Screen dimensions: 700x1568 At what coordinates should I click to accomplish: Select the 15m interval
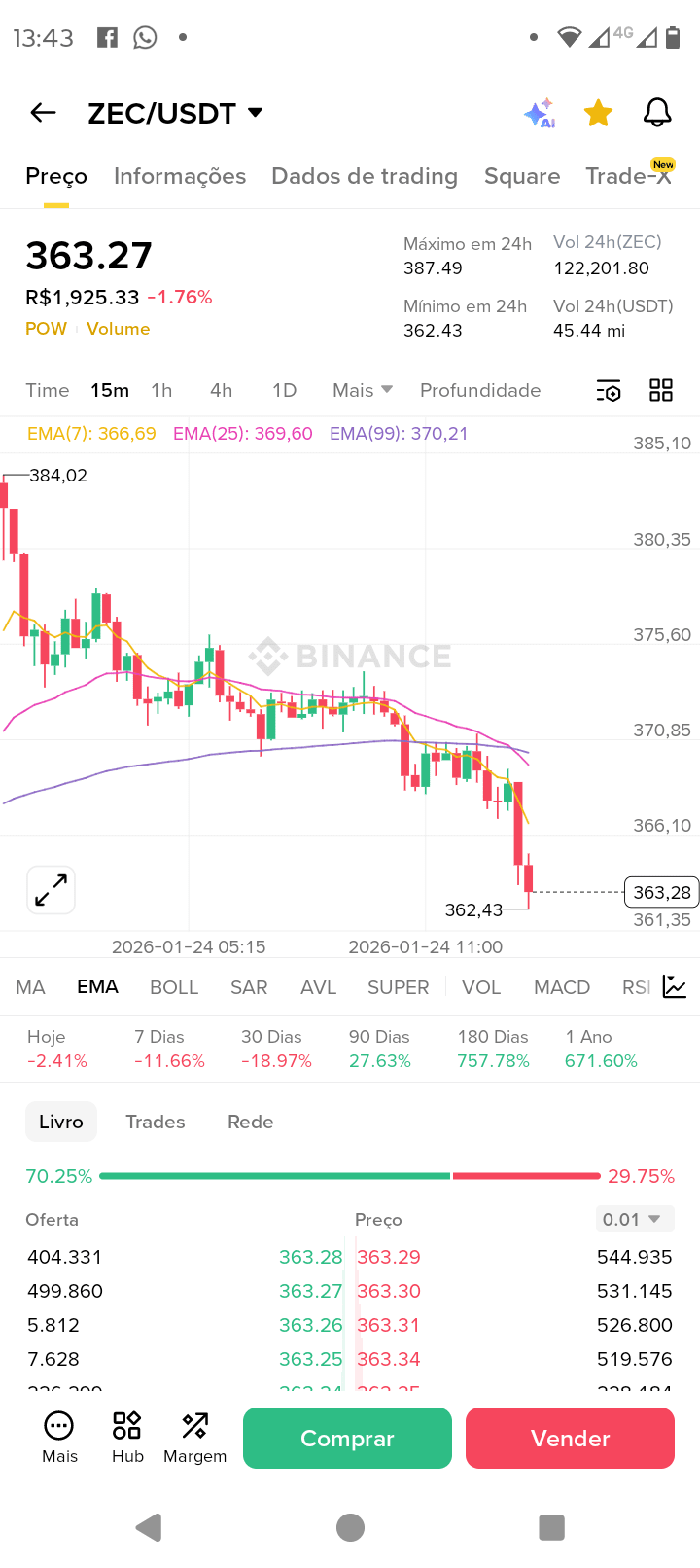pos(110,390)
